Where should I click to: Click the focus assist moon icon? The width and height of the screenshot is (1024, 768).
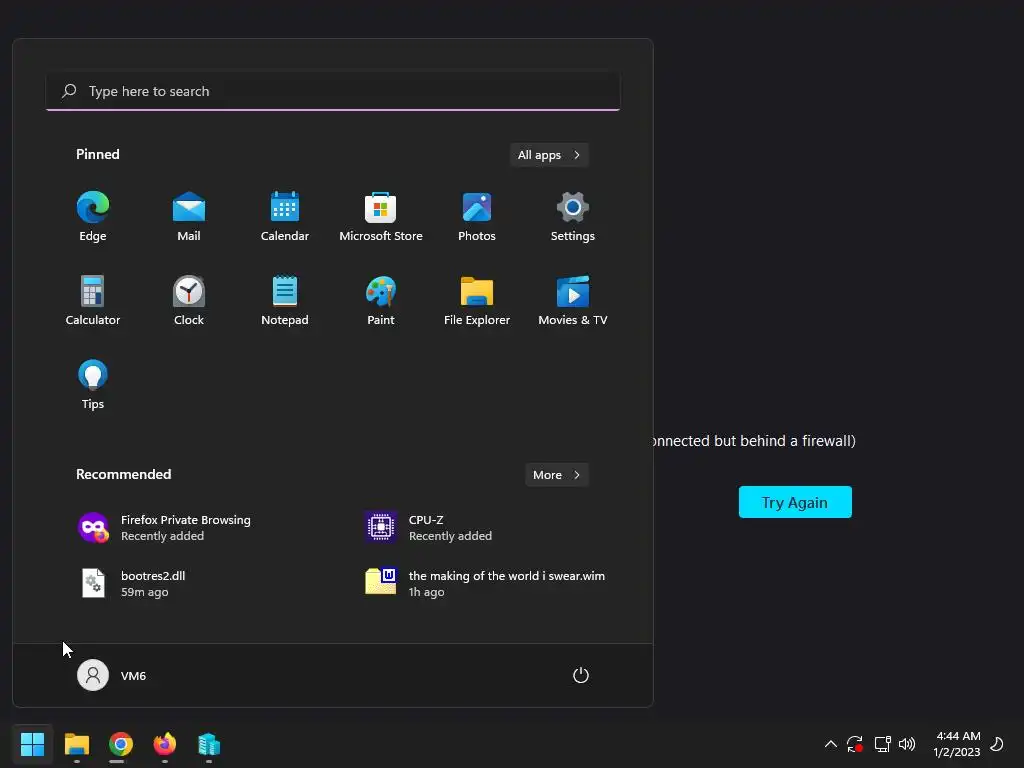(x=997, y=744)
